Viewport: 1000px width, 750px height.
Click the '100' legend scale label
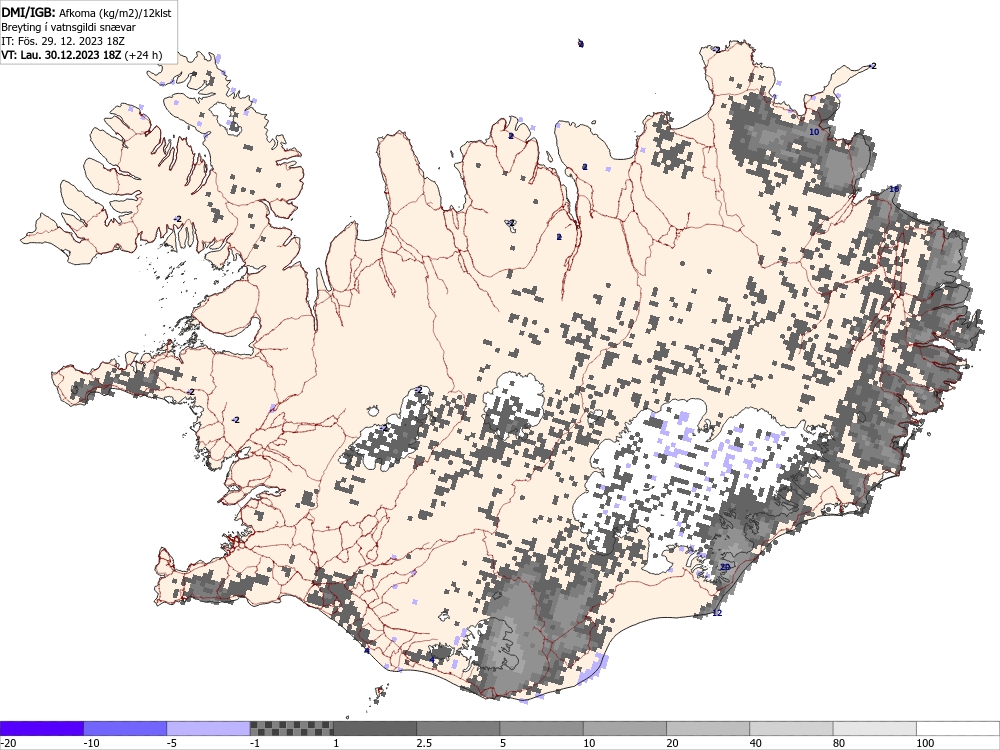925,743
